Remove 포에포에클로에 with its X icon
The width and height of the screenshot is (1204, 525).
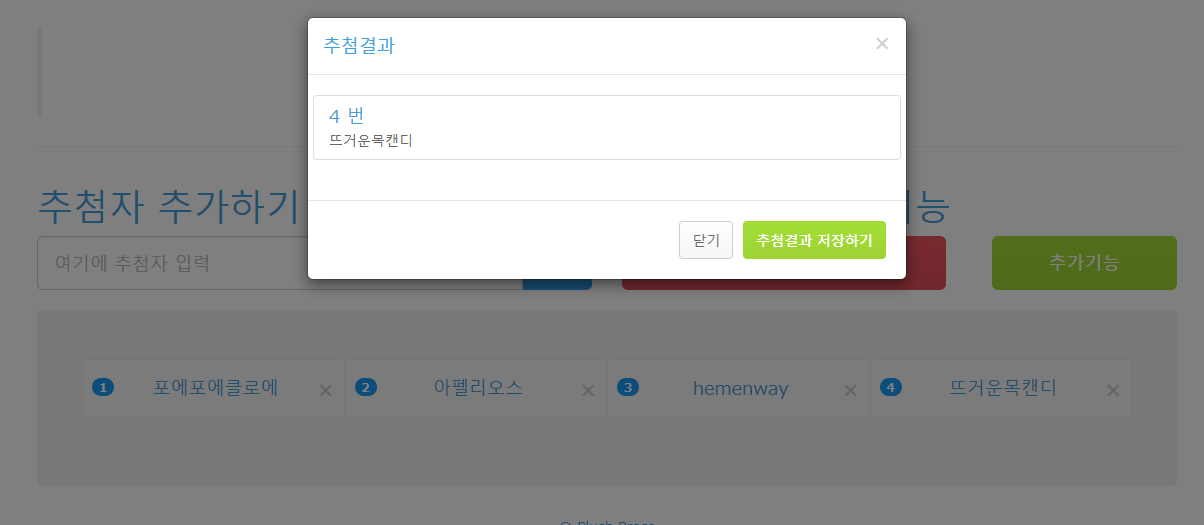click(325, 391)
